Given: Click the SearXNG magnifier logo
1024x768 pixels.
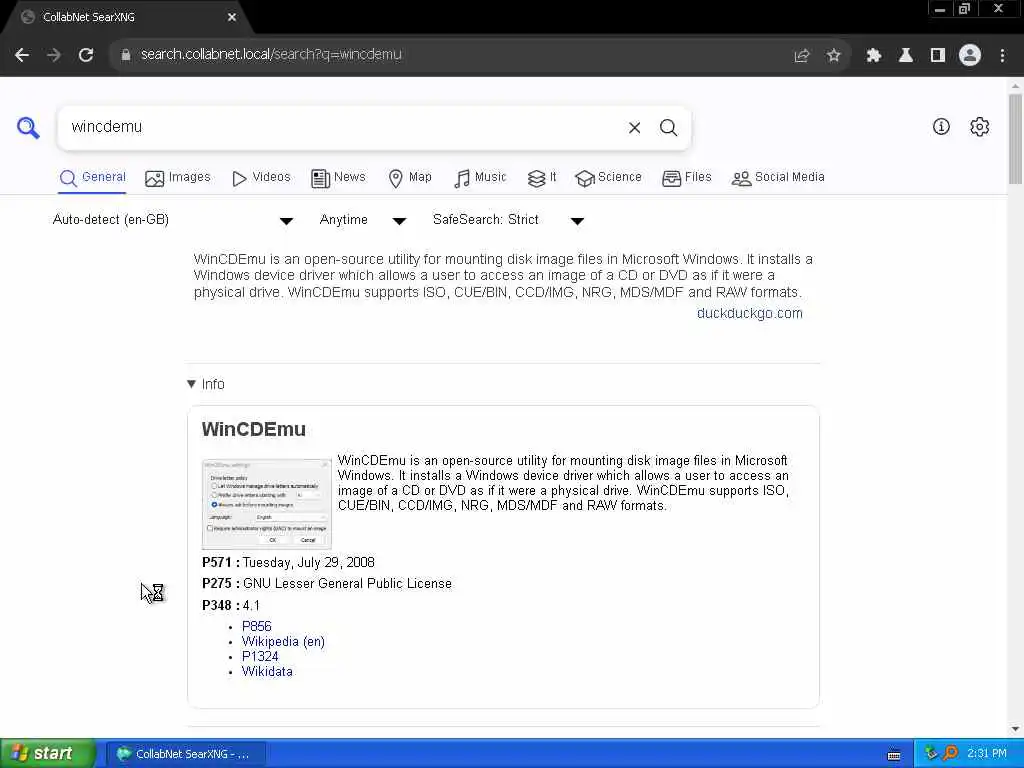Looking at the screenshot, I should point(28,128).
